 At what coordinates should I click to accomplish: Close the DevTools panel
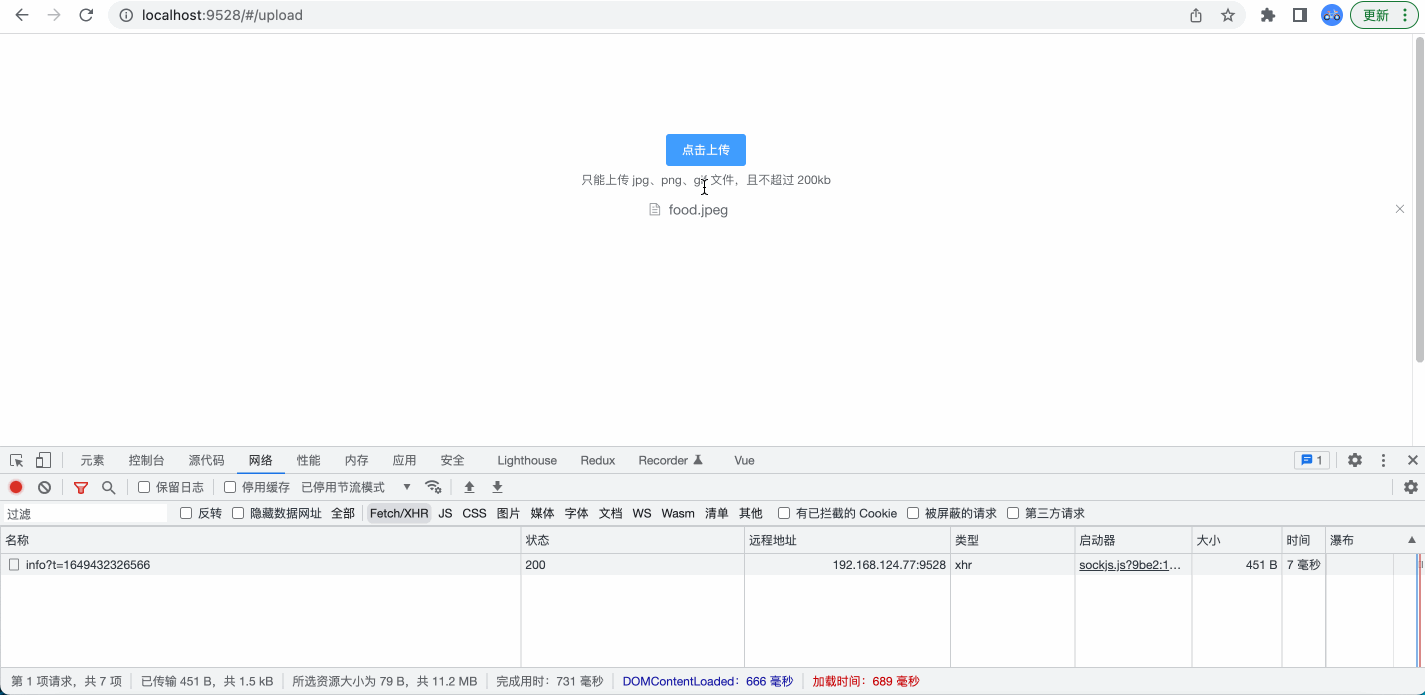pos(1412,460)
